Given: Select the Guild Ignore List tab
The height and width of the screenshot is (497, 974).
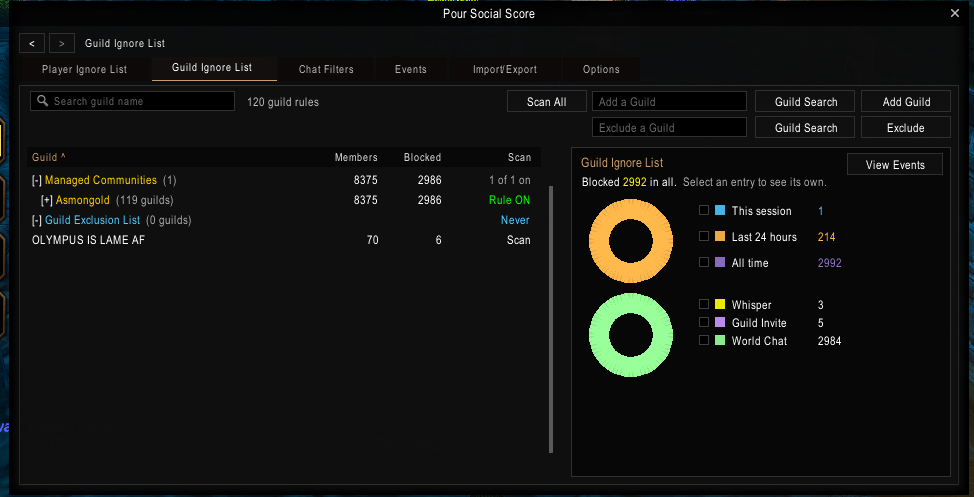Looking at the screenshot, I should click(212, 68).
